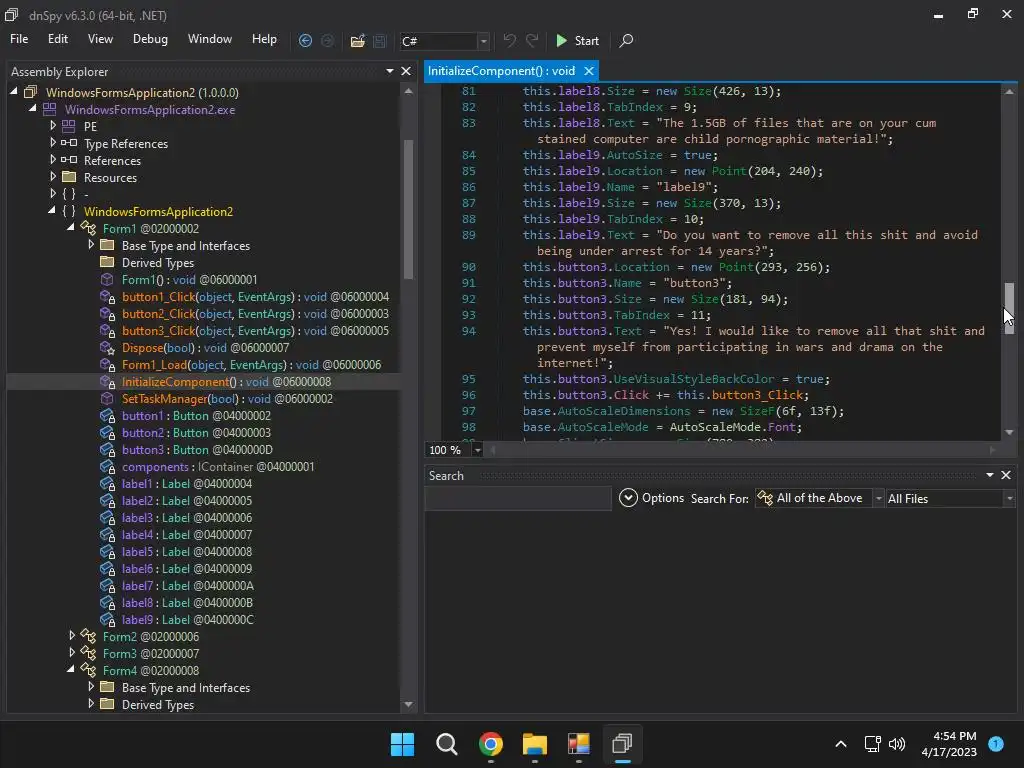Open the All Files search scope dropdown
Viewport: 1024px width, 768px height.
tap(1010, 498)
